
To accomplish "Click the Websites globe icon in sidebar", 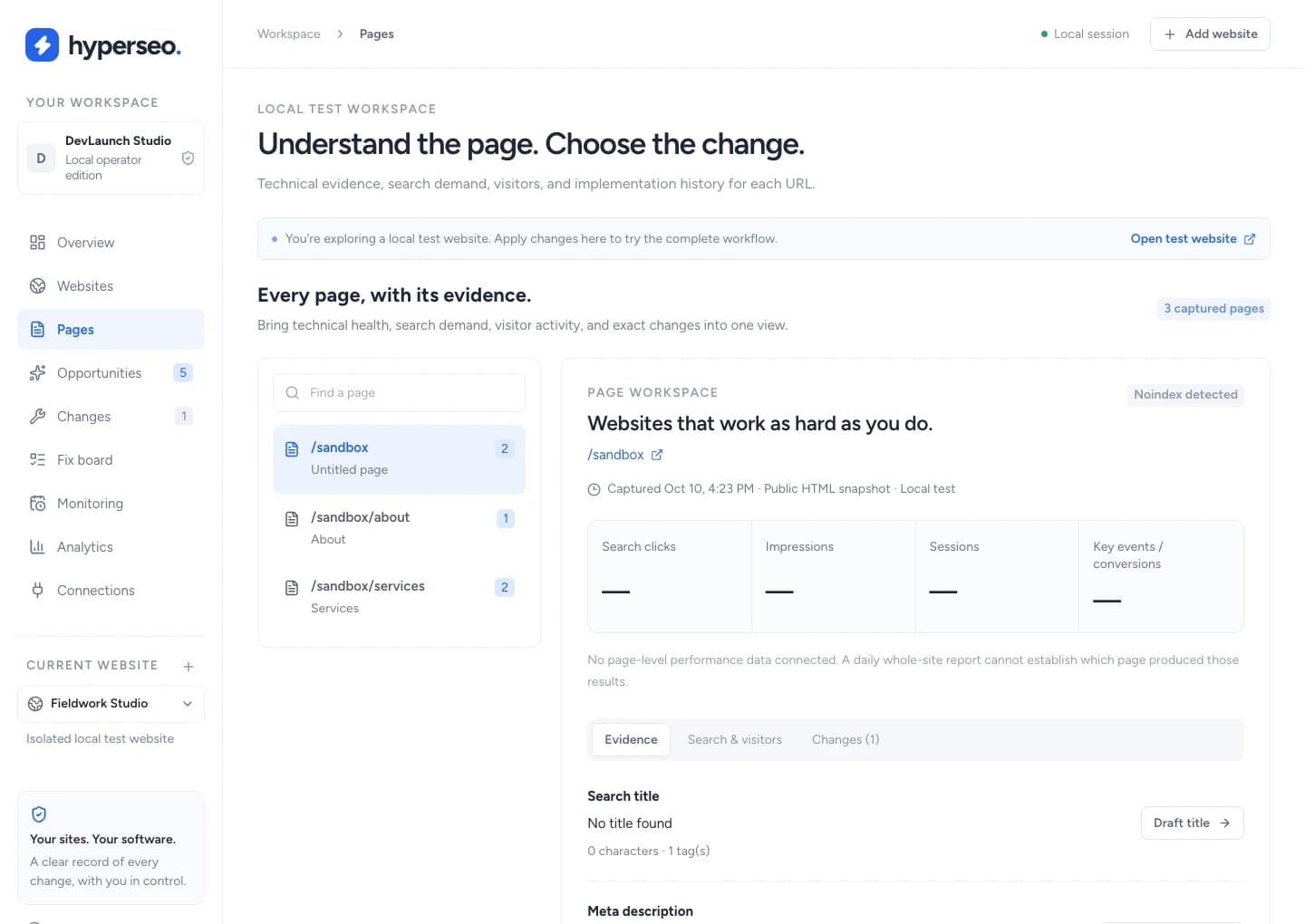I will (x=37, y=286).
